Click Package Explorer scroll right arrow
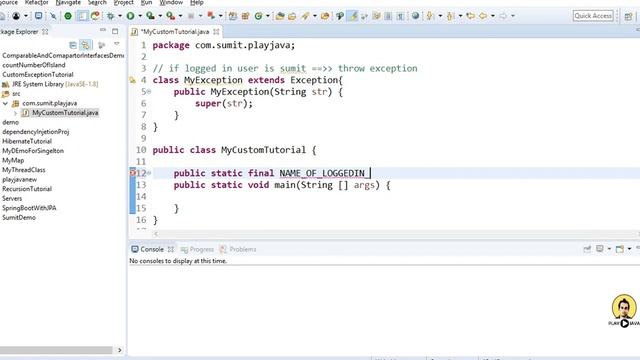Viewport: 640px width, 360px height. pos(120,350)
